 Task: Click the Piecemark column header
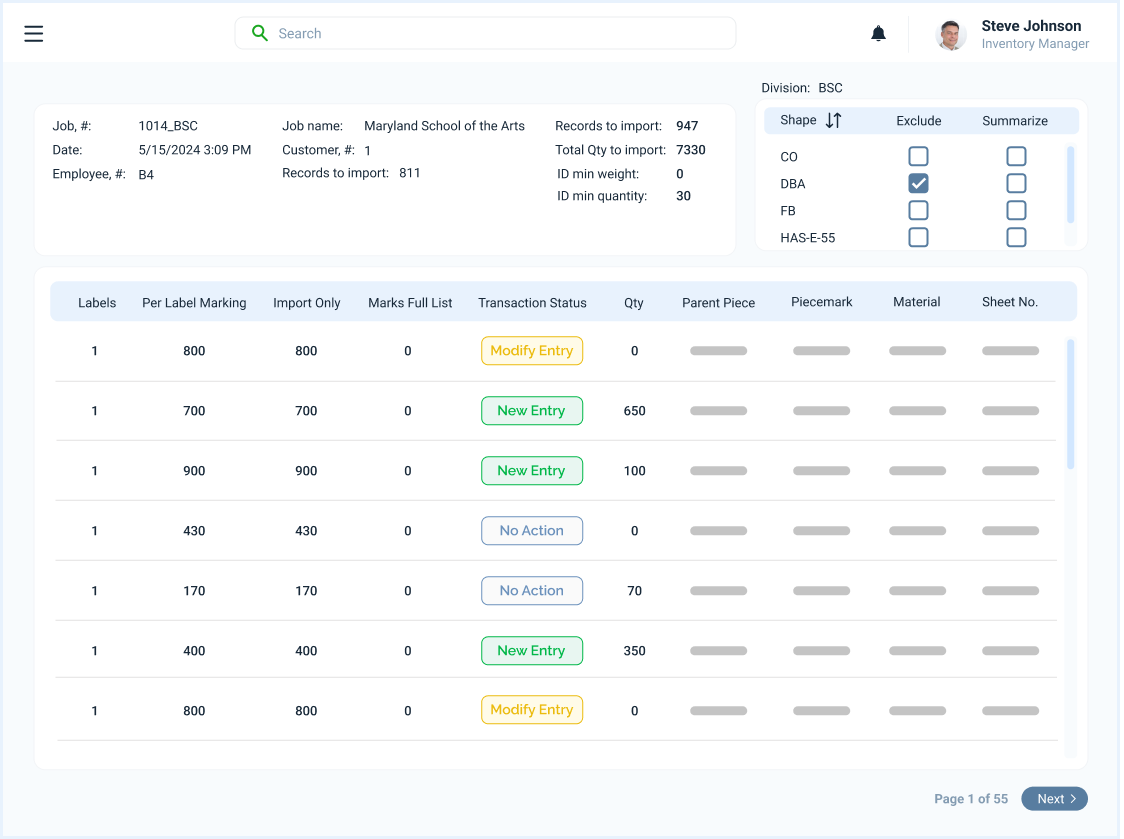tap(821, 302)
